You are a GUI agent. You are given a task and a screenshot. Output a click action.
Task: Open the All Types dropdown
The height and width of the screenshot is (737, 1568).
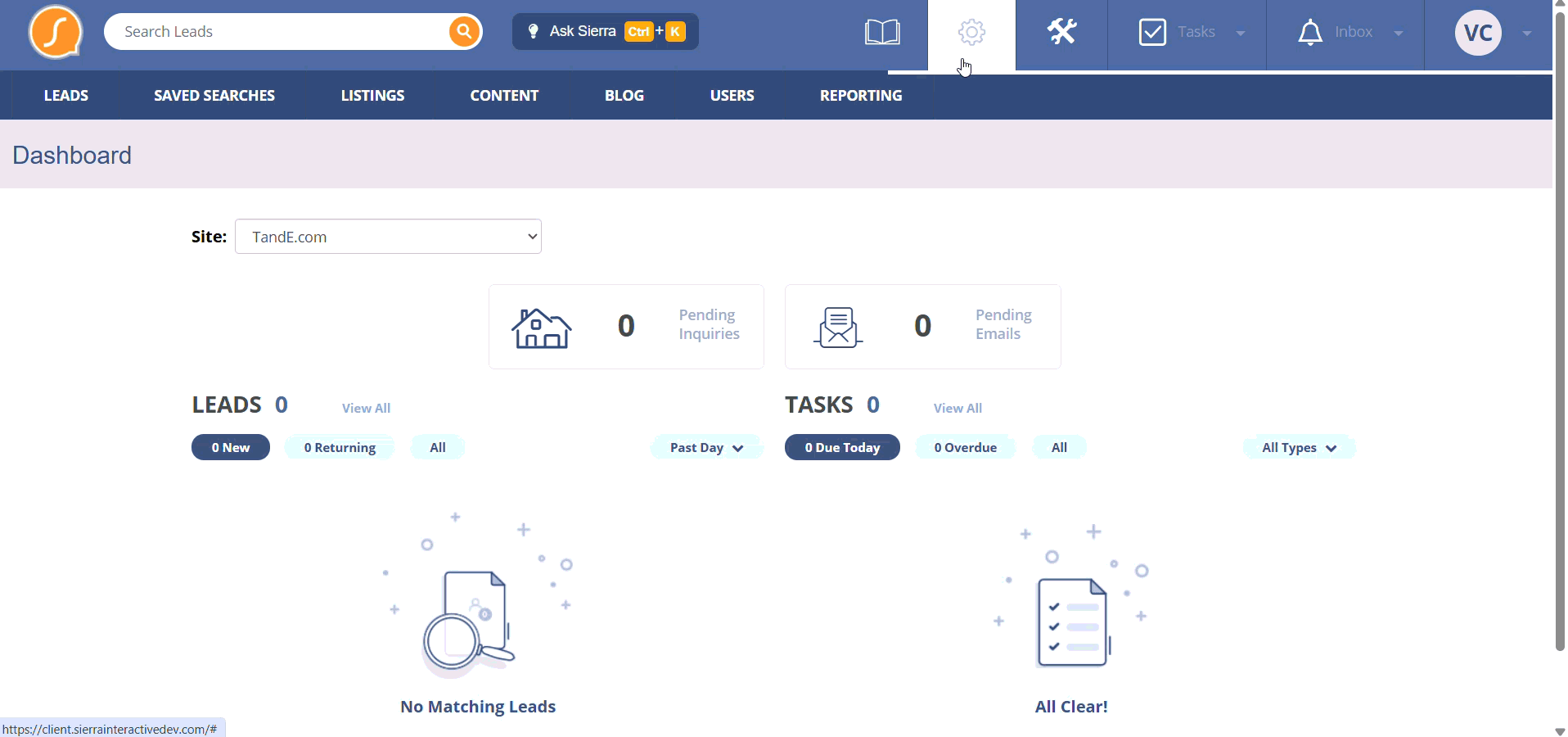tap(1299, 447)
